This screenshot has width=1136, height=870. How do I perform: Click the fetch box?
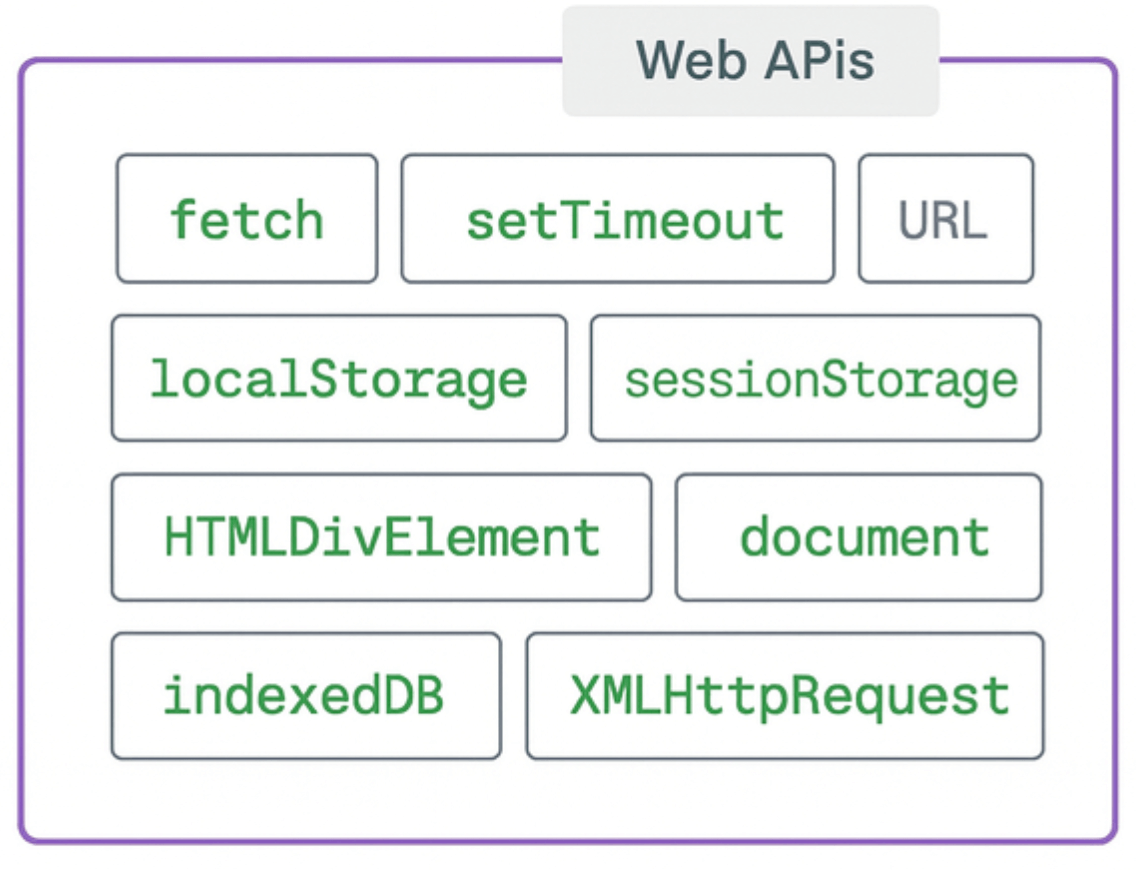click(x=247, y=219)
